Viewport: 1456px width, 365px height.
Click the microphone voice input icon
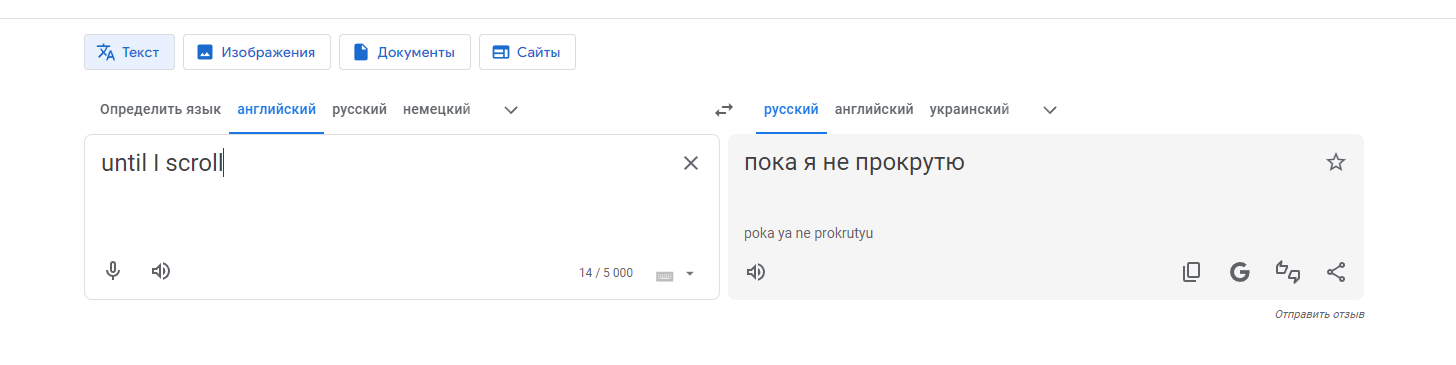pos(113,271)
